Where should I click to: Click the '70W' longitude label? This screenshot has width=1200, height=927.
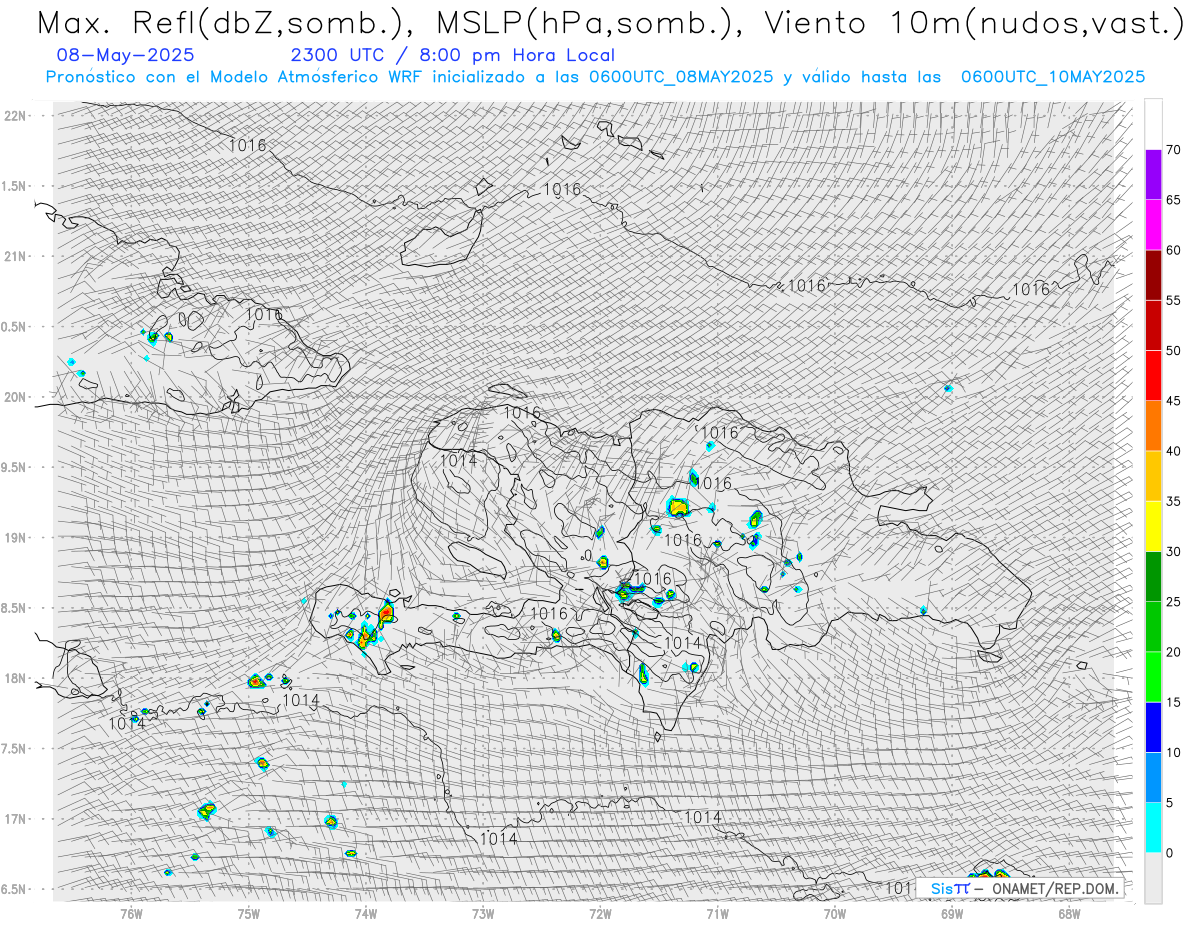tap(835, 912)
